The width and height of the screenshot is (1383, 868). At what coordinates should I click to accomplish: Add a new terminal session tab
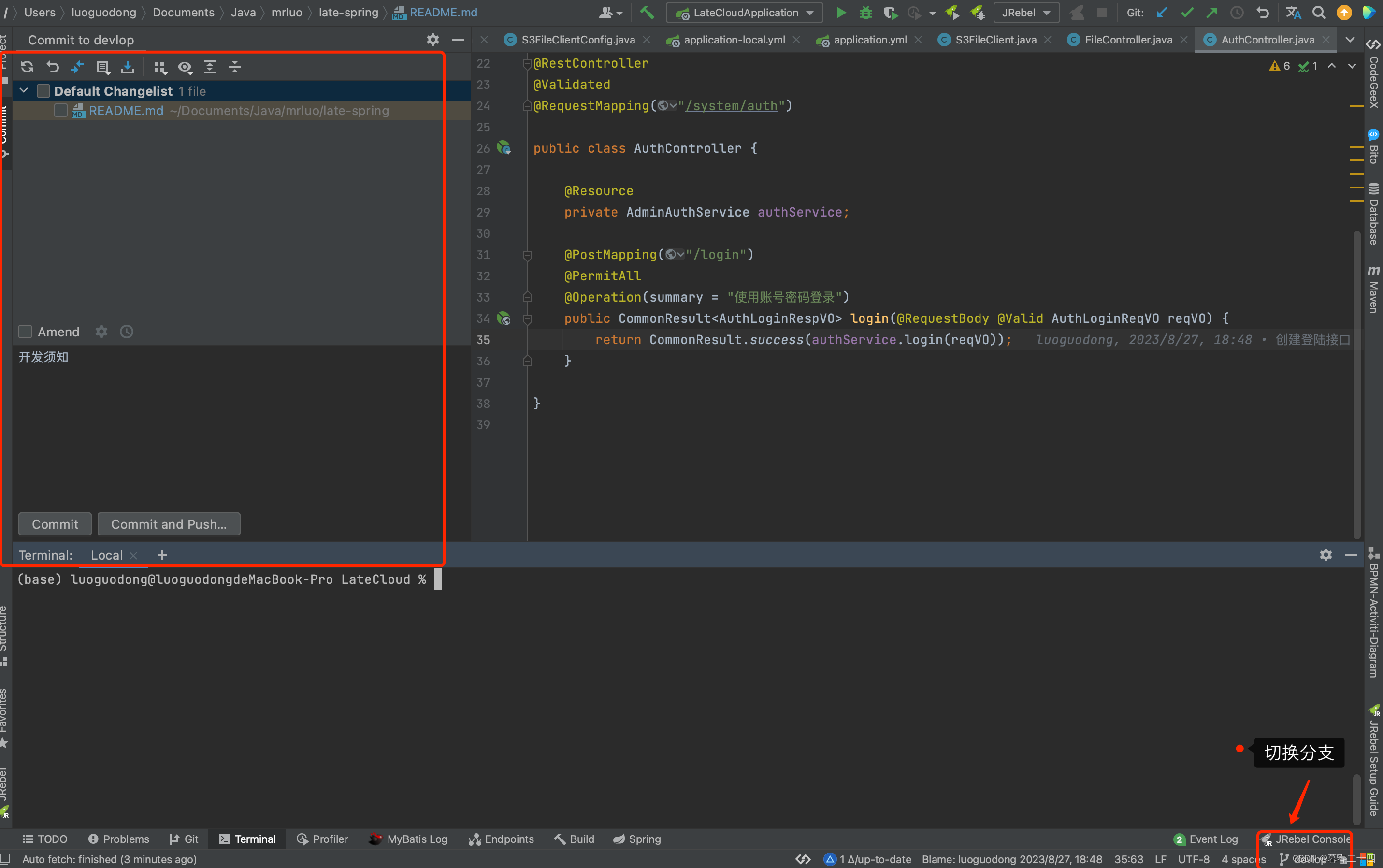tap(162, 554)
